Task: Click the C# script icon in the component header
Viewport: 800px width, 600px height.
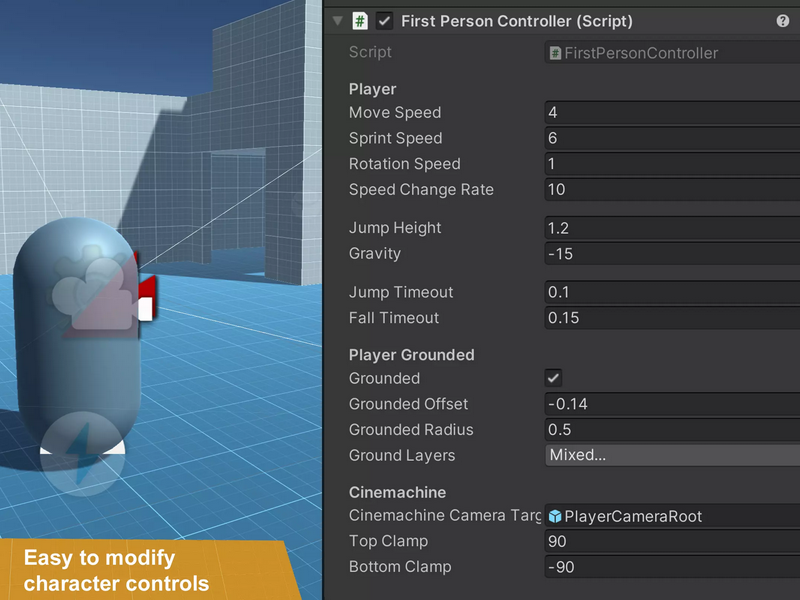Action: click(360, 21)
